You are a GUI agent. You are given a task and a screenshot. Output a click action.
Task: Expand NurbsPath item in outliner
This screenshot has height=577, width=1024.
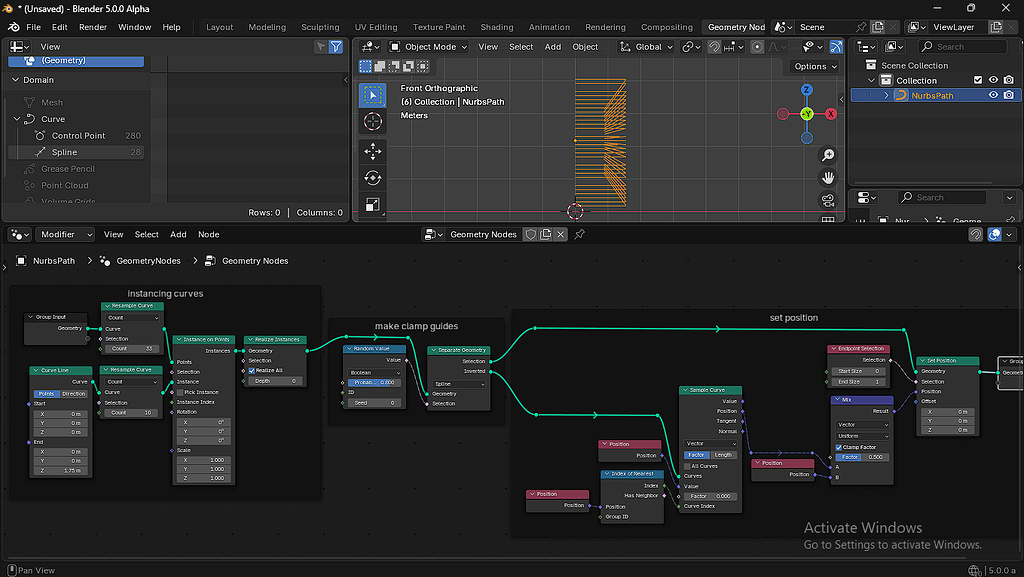(886, 95)
